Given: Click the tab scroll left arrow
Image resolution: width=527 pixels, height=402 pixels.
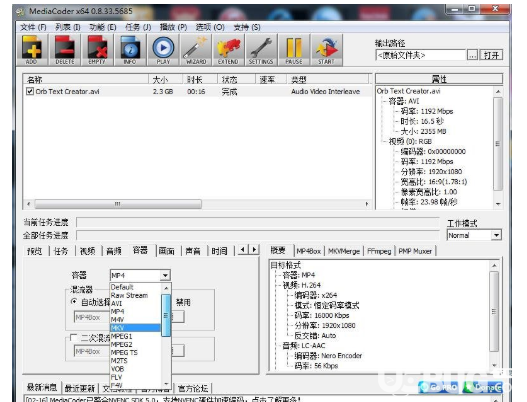Looking at the screenshot, I should [x=243, y=249].
